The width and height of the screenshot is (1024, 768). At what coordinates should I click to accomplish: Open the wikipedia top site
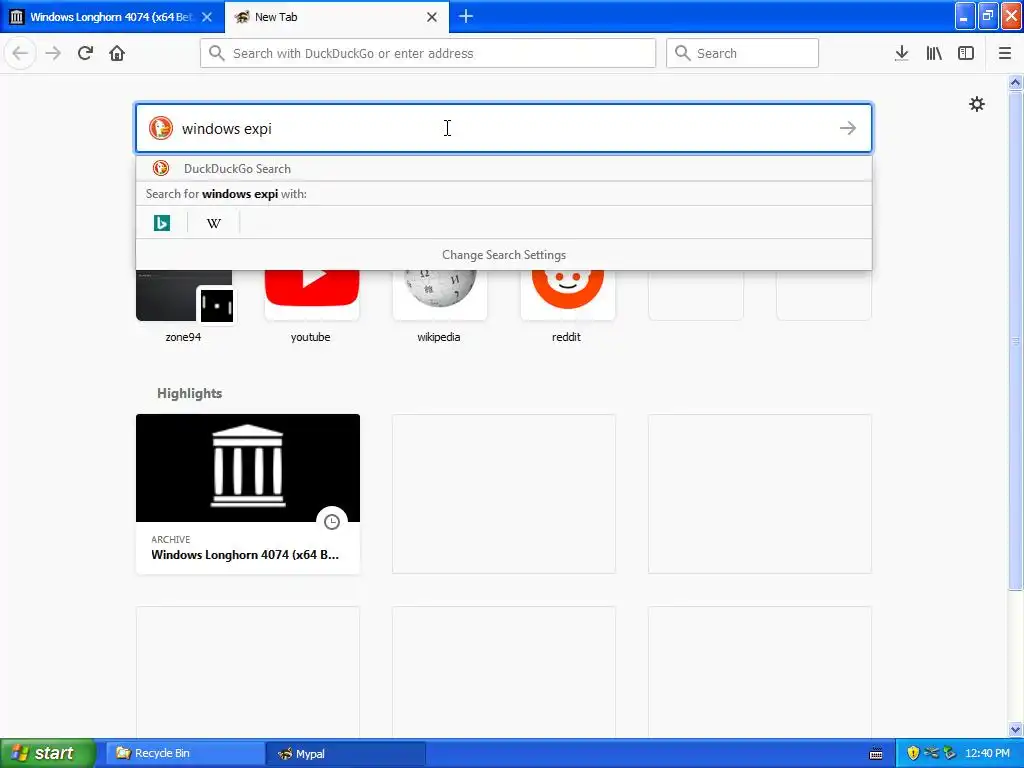click(440, 306)
